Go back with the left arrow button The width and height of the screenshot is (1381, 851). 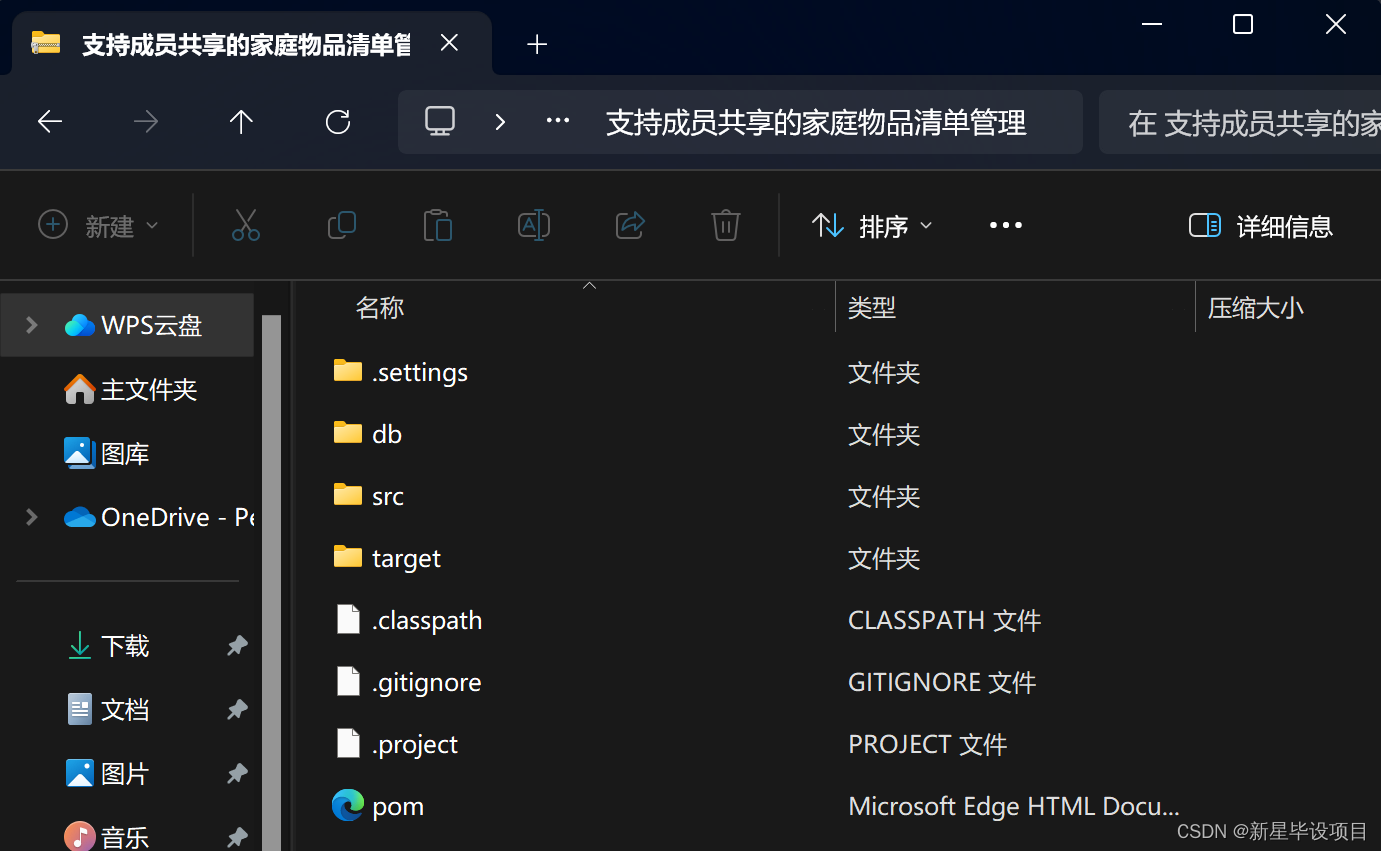tap(50, 122)
